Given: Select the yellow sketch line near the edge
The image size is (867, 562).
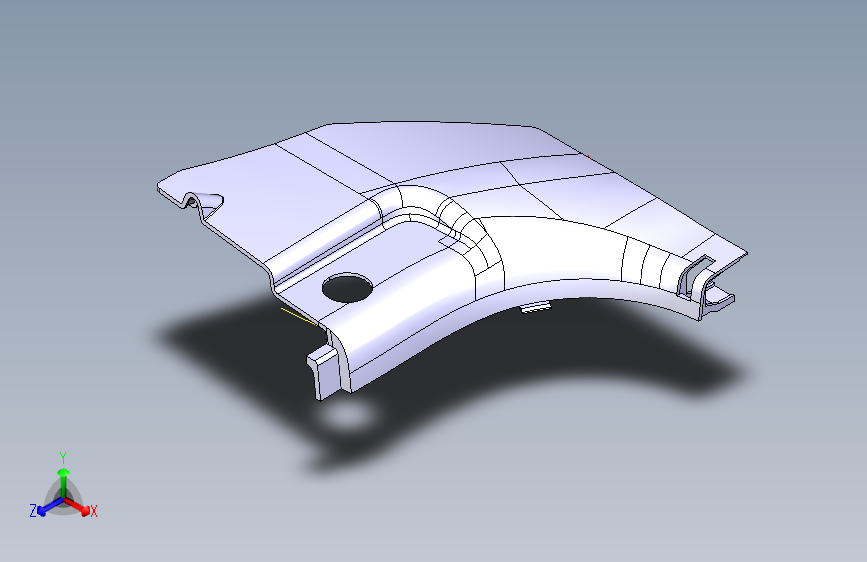Looking at the screenshot, I should click(299, 317).
